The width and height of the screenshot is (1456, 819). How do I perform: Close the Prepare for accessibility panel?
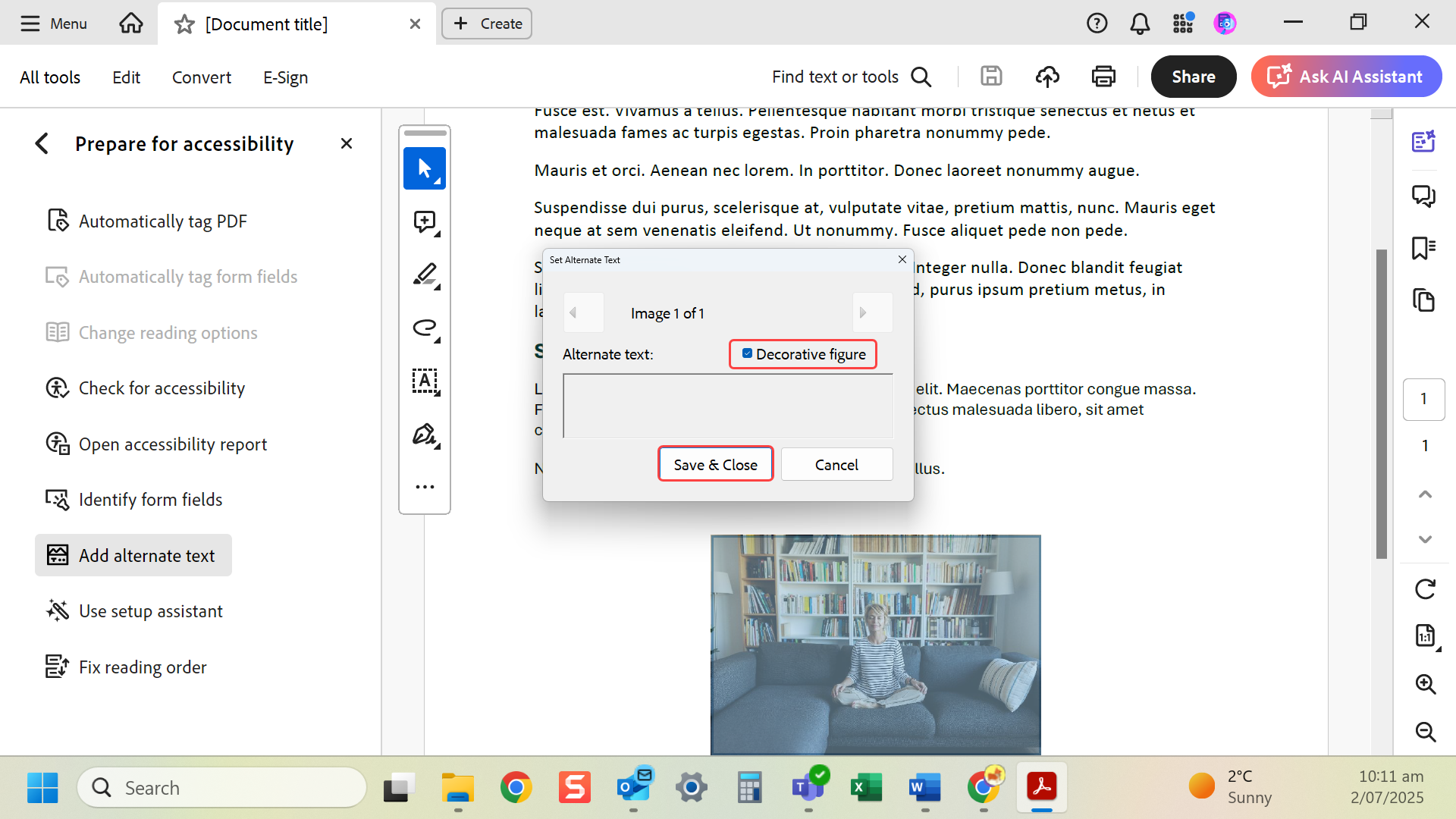[347, 143]
